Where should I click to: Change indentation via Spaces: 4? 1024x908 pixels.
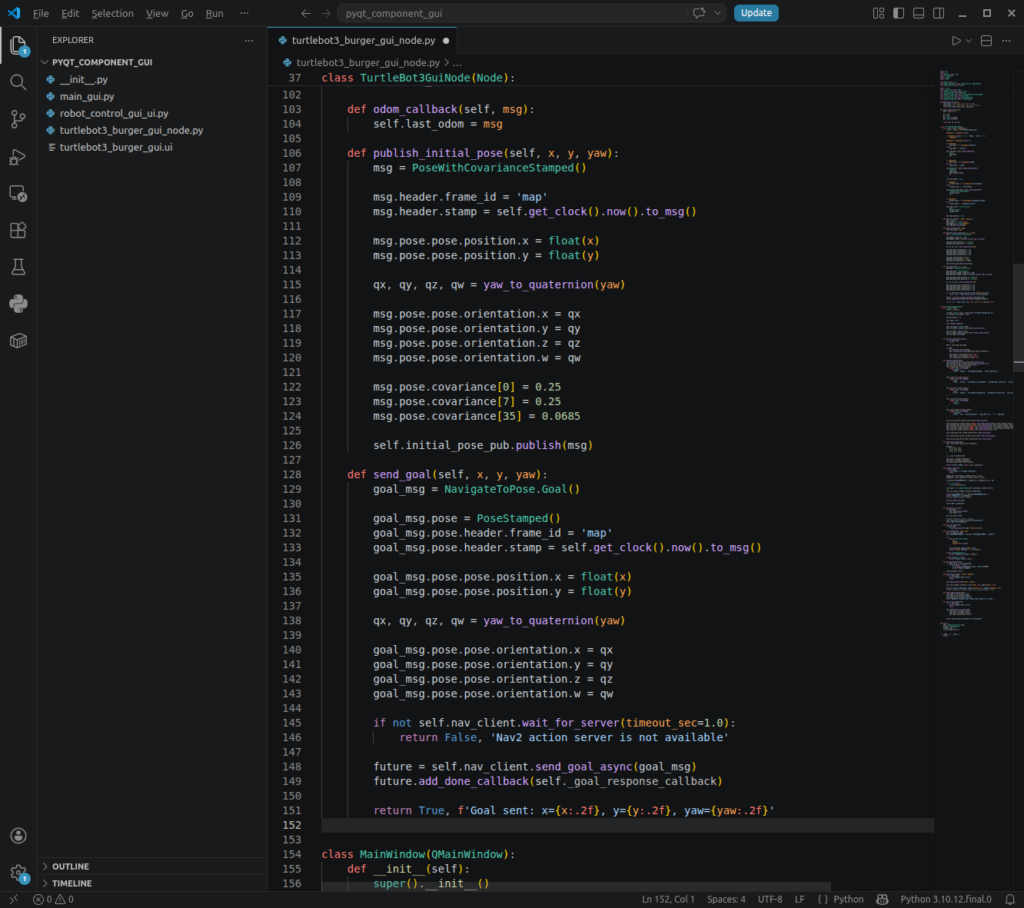click(726, 900)
